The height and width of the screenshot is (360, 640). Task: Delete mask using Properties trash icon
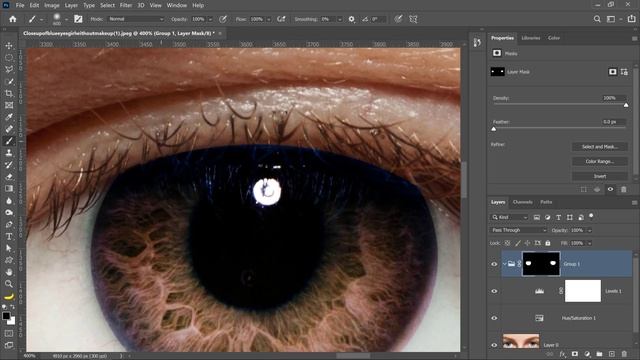coord(624,189)
